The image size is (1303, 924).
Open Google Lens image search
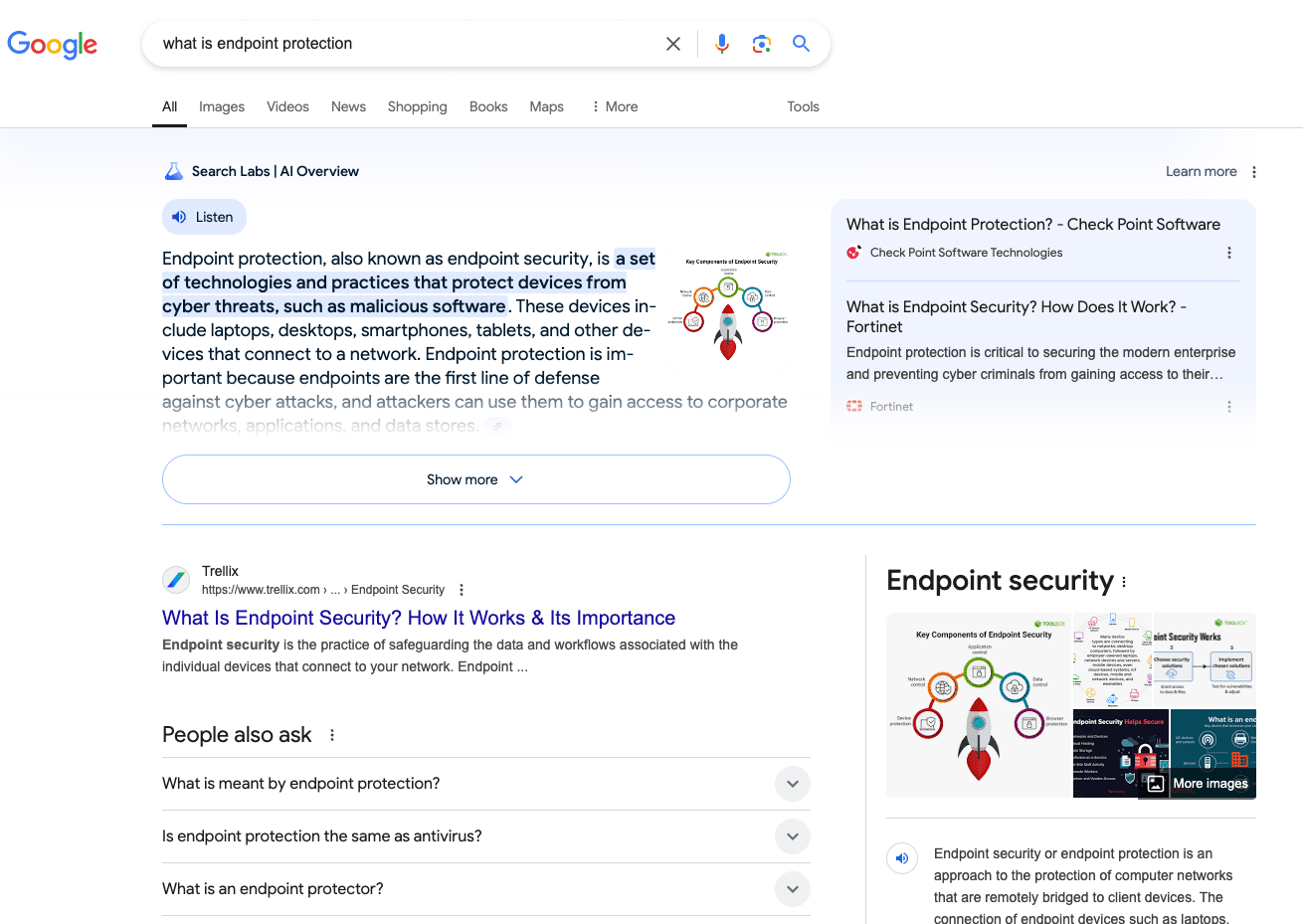762,44
